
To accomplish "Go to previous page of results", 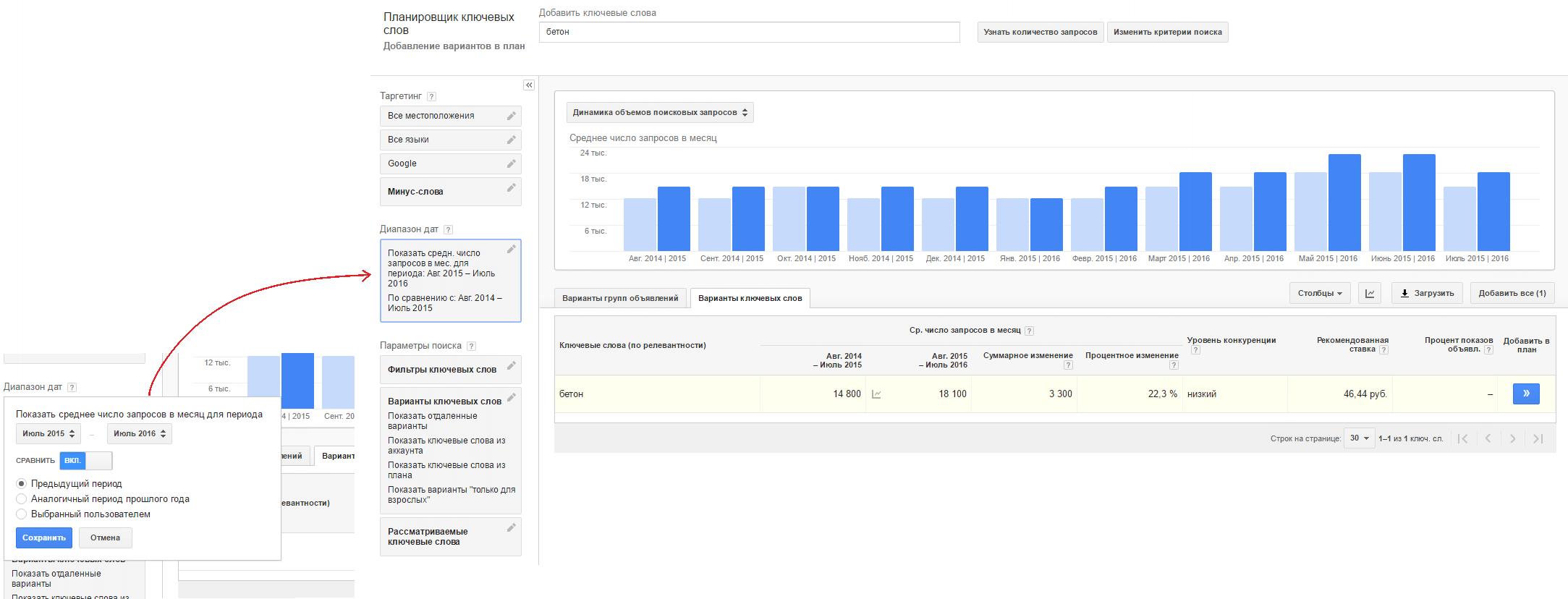I will point(1488,438).
